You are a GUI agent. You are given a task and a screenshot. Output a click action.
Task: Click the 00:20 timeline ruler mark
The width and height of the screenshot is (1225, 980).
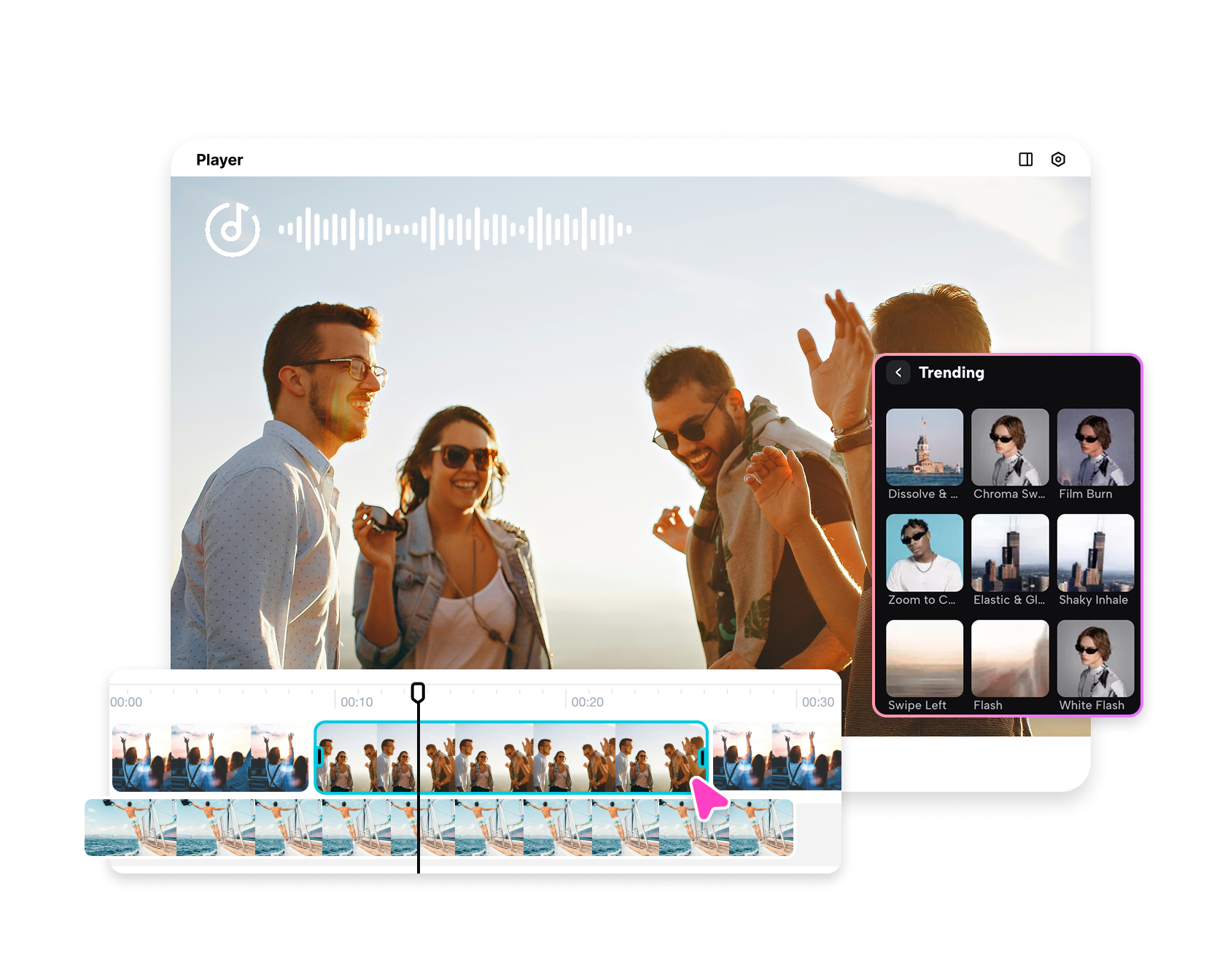(588, 701)
